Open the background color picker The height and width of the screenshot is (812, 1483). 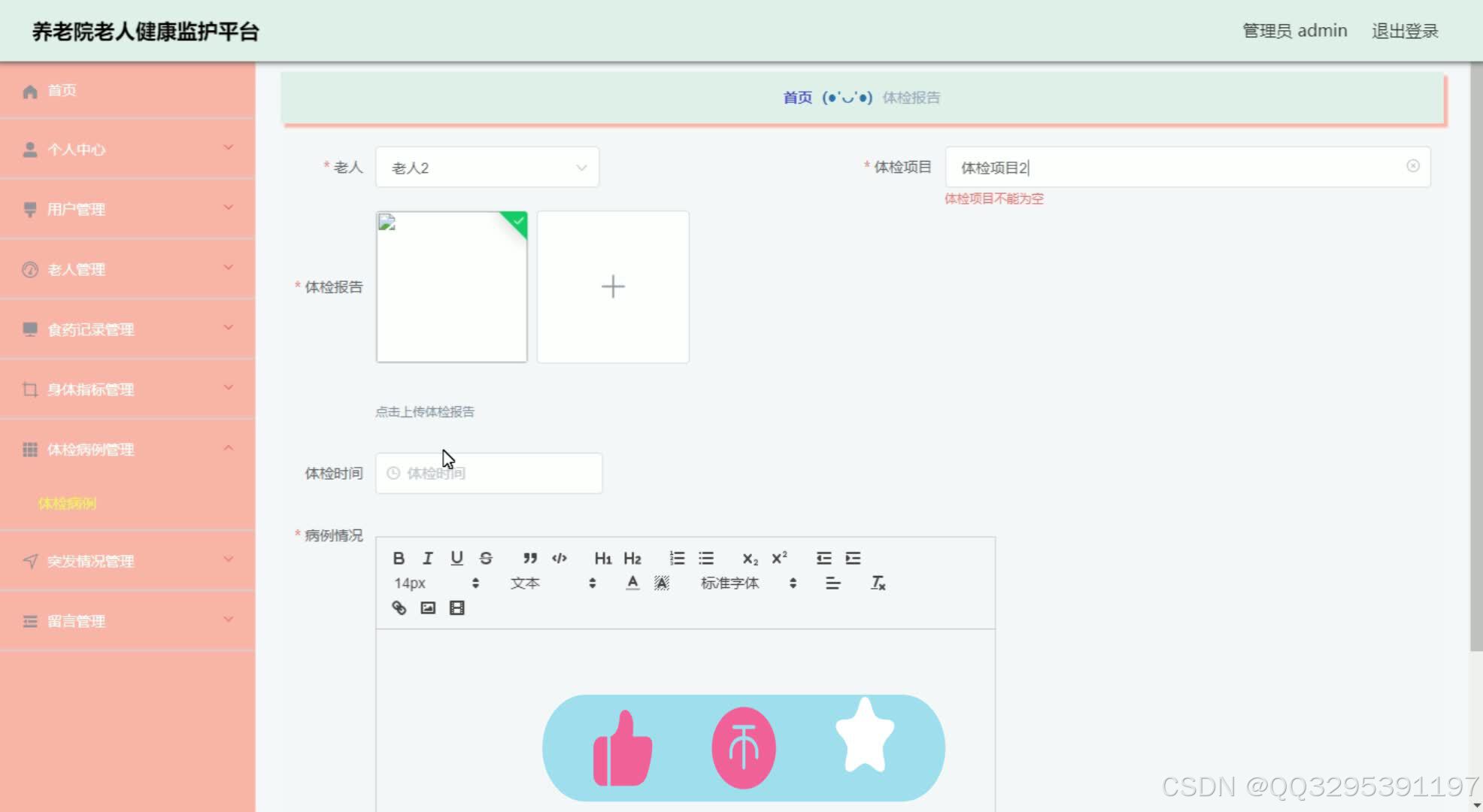662,583
